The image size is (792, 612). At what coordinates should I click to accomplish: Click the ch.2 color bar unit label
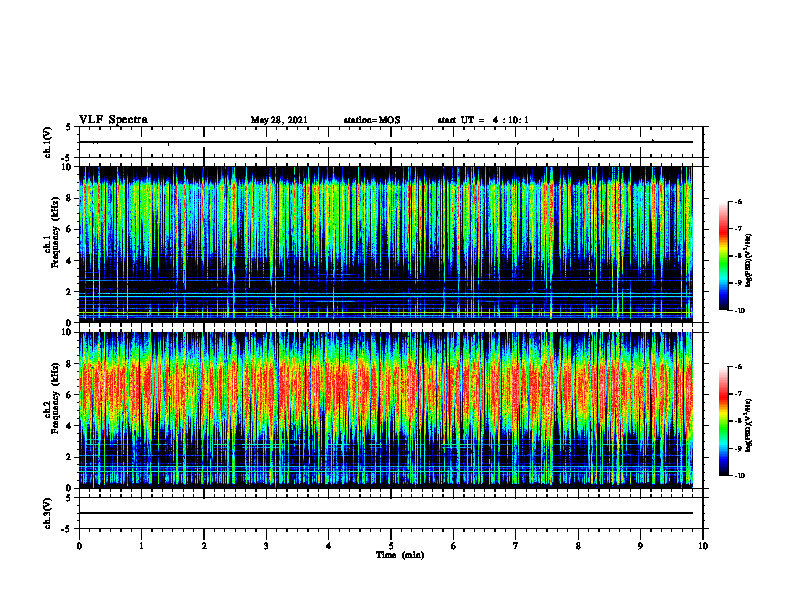(749, 426)
